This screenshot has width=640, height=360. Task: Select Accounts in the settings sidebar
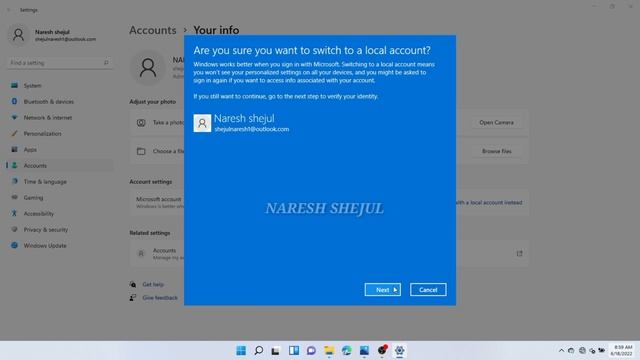(60, 166)
